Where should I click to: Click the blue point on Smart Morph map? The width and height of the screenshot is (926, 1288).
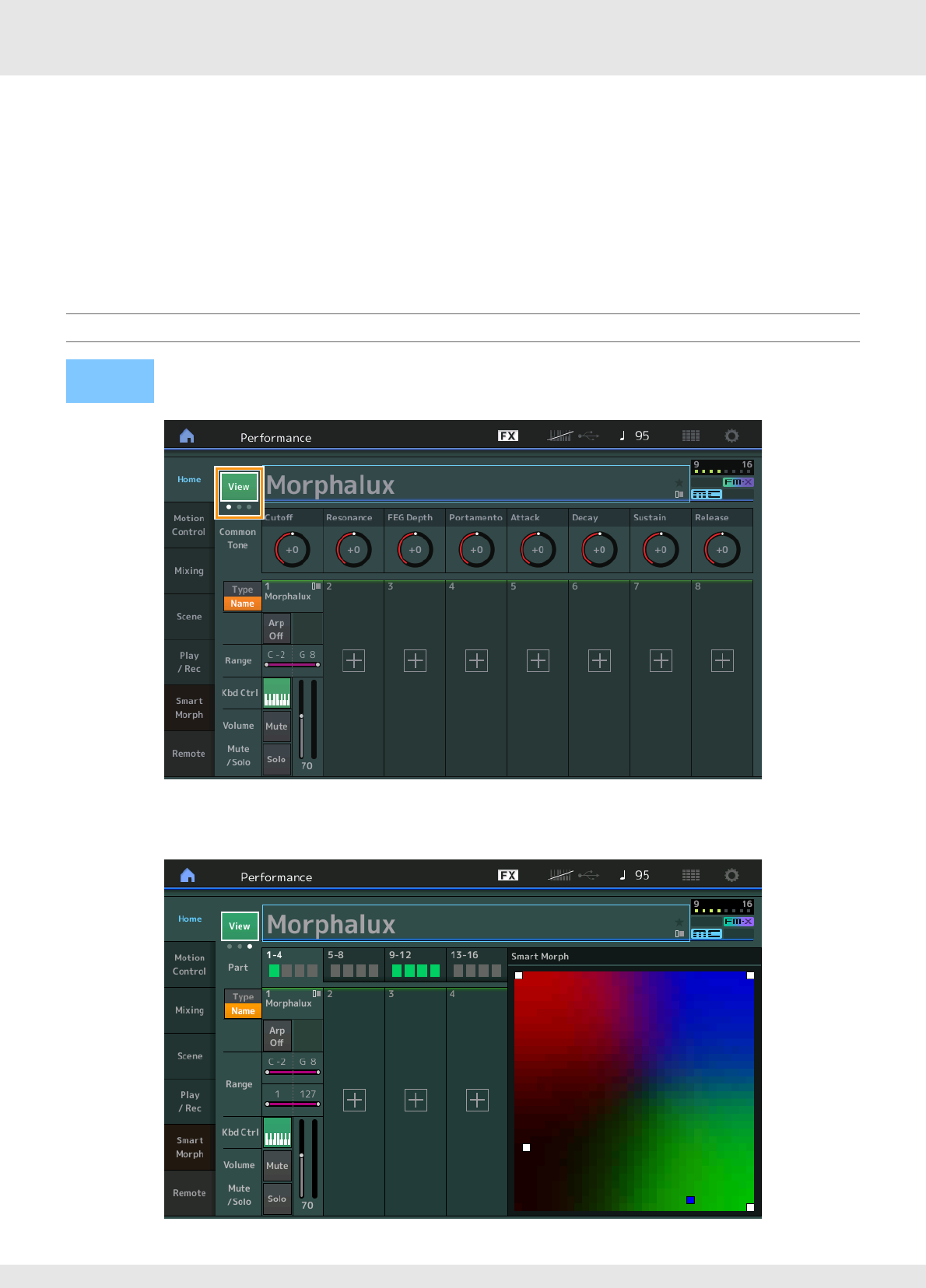click(690, 1200)
